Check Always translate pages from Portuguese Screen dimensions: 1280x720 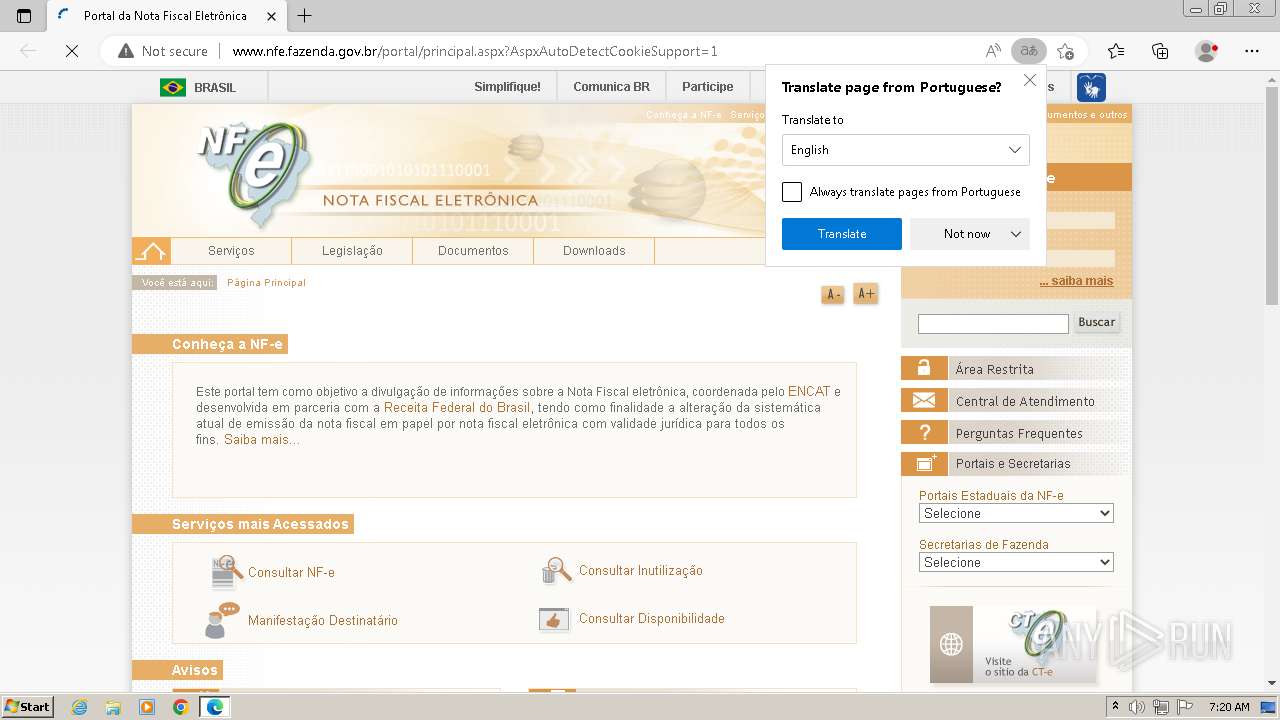point(792,192)
